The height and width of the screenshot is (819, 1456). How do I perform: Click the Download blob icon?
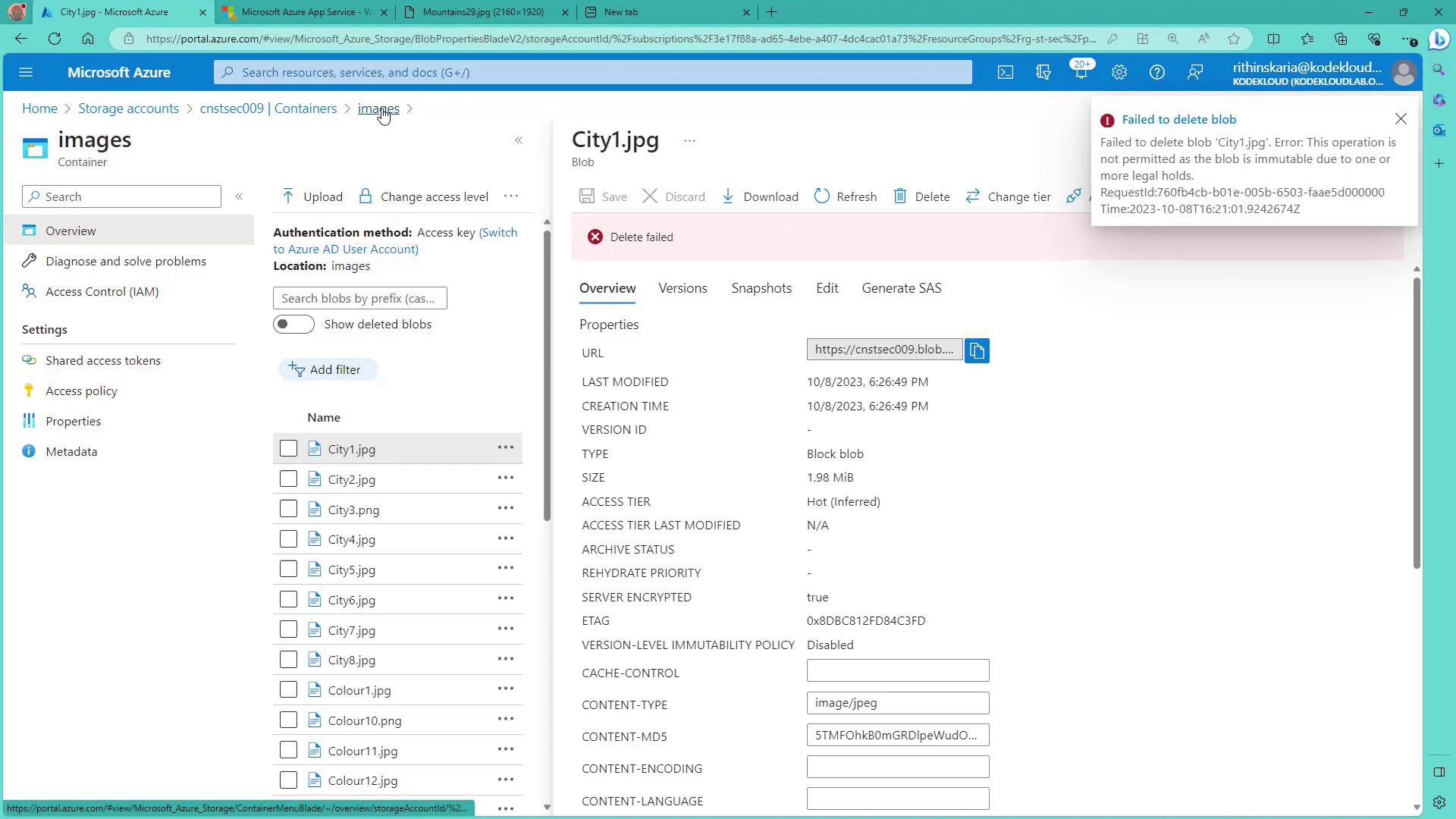728,196
